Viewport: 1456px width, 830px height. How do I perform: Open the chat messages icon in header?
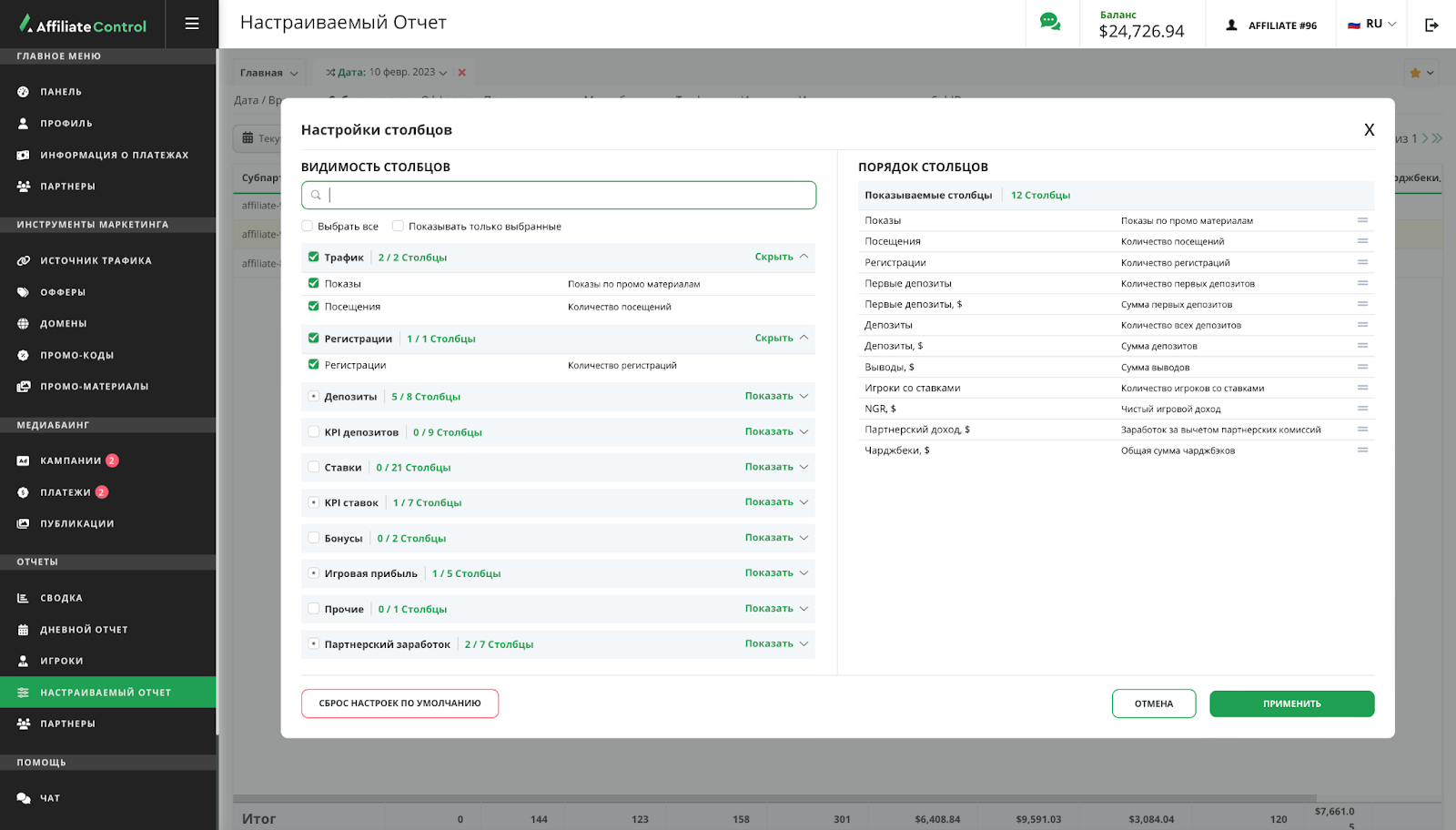click(x=1050, y=23)
